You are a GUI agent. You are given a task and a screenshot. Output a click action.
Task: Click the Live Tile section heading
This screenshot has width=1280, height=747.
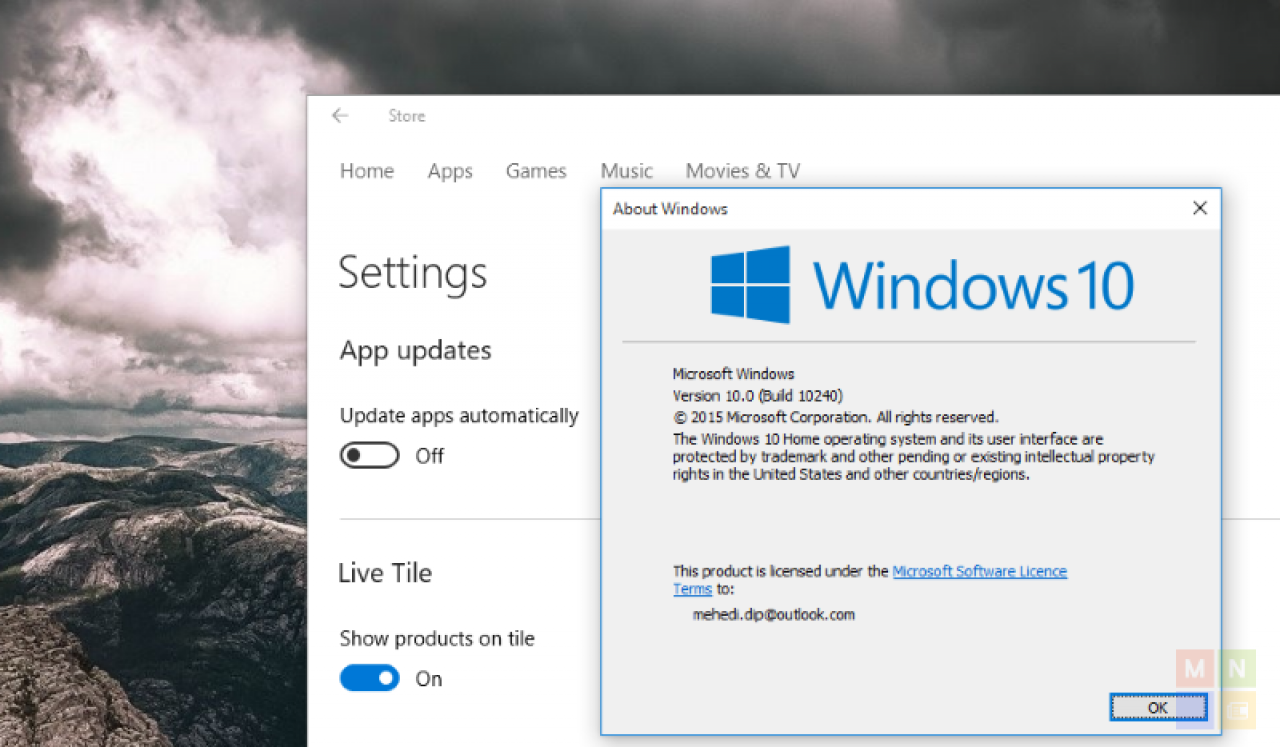tap(385, 573)
